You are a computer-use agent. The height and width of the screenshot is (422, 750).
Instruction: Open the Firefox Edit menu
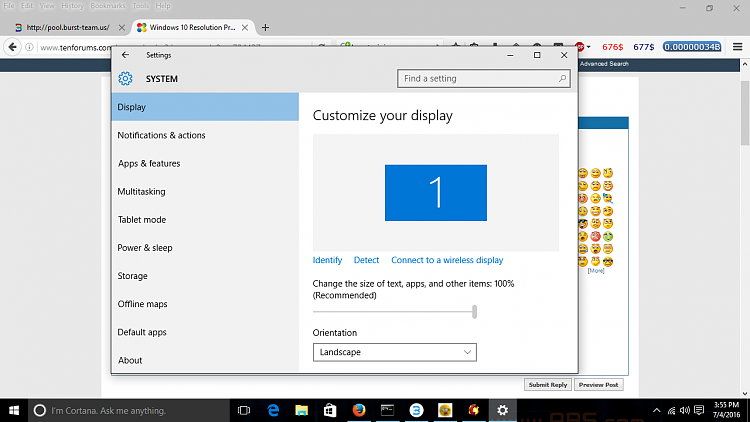[27, 6]
